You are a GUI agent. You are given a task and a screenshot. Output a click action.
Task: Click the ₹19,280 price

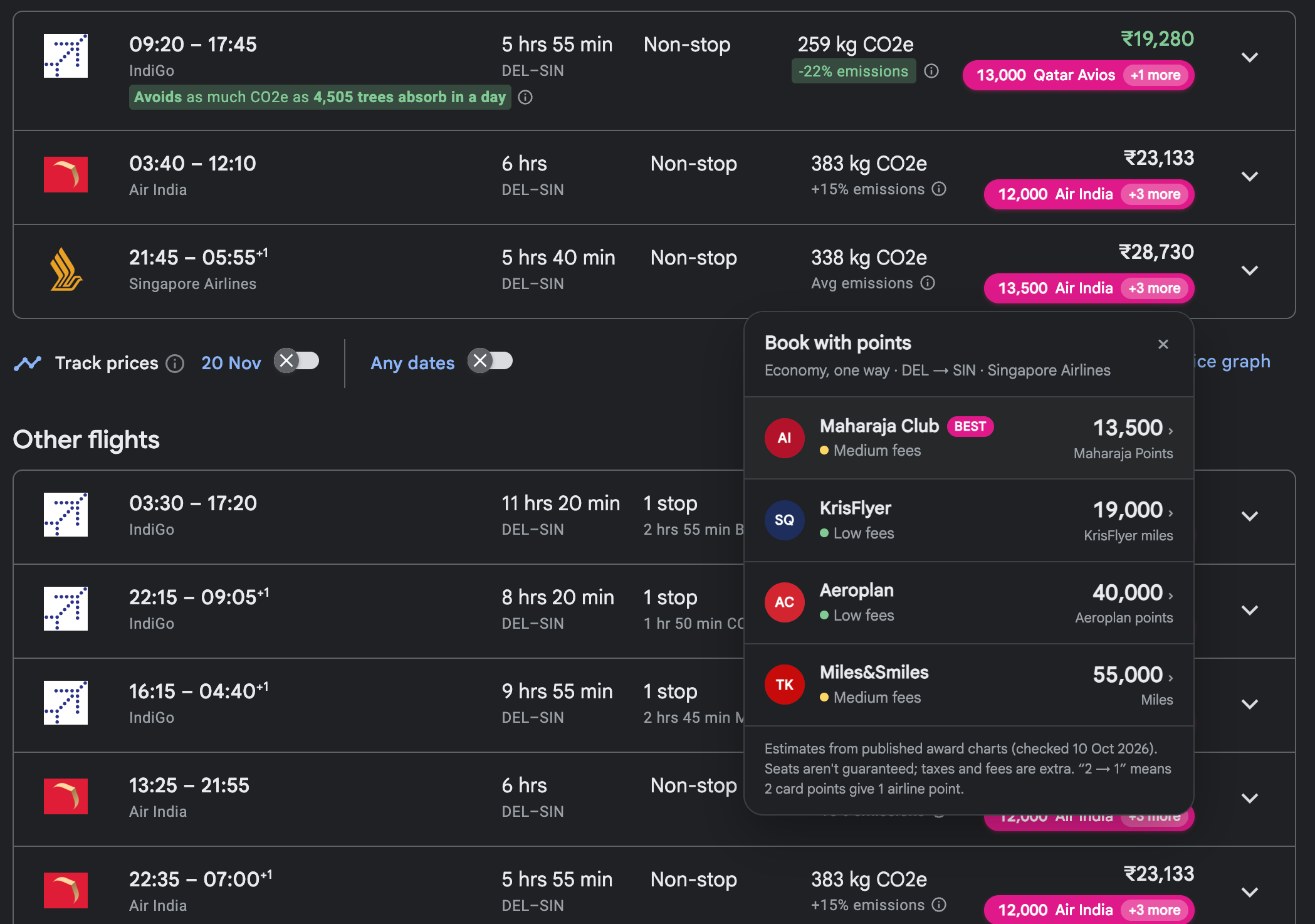1157,39
